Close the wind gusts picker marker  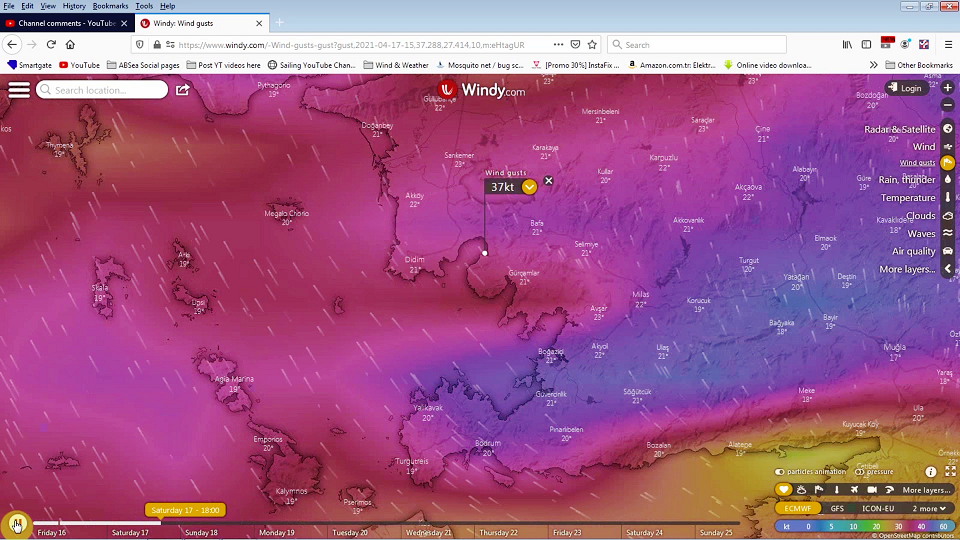(549, 181)
